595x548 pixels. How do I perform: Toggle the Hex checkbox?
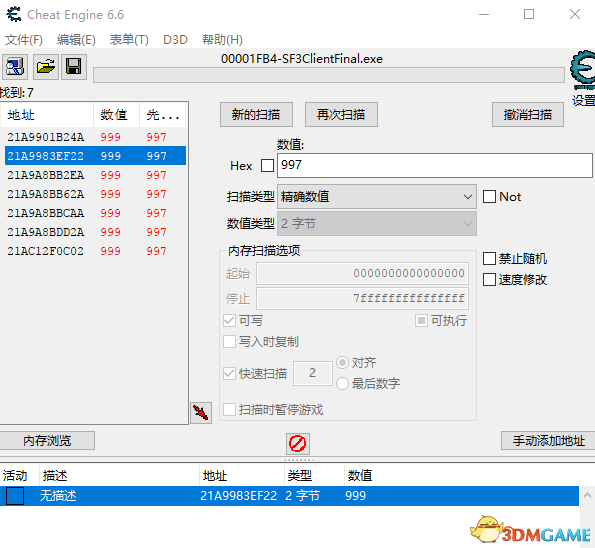[x=267, y=165]
